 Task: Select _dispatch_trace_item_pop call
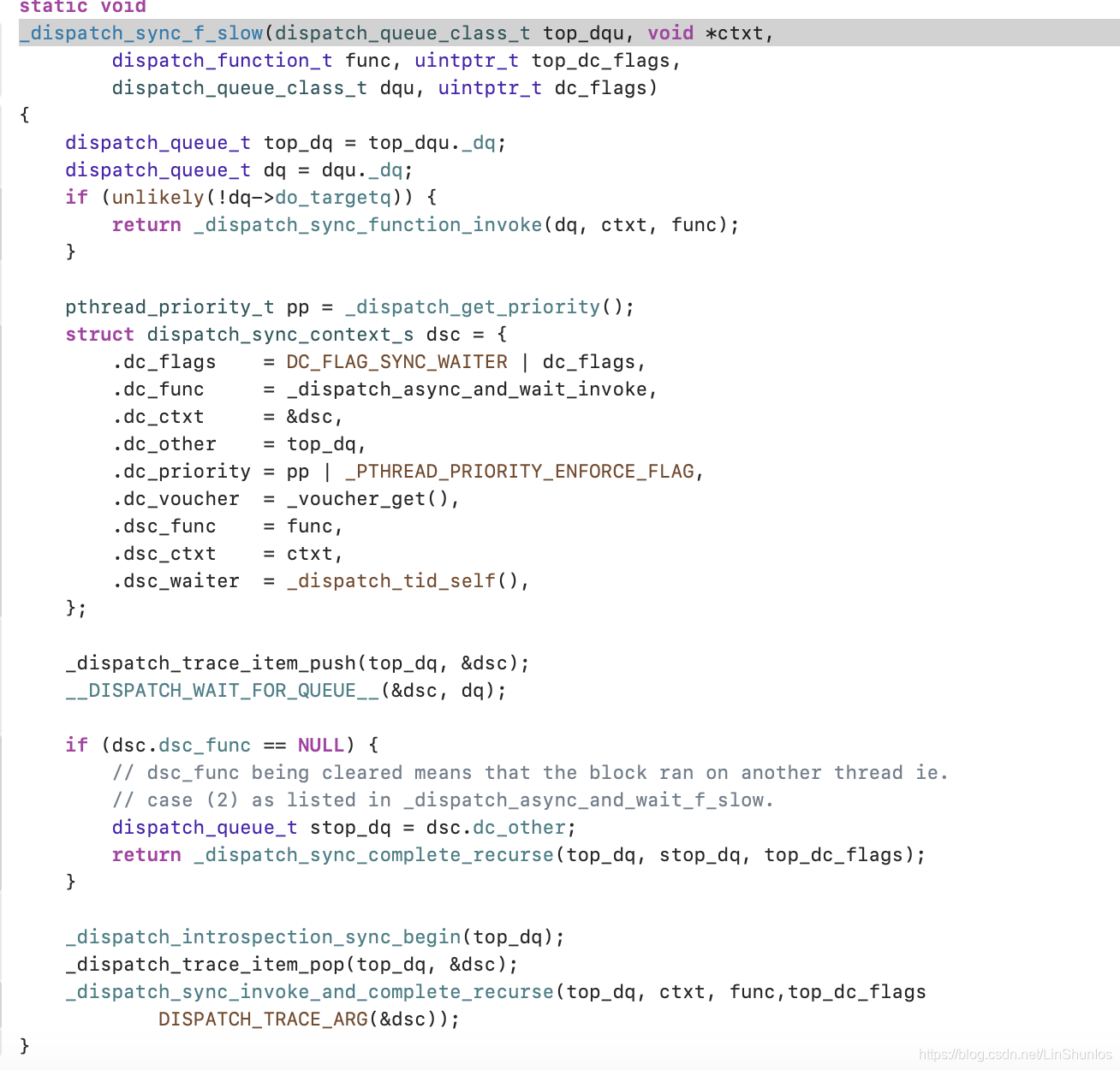[205, 965]
